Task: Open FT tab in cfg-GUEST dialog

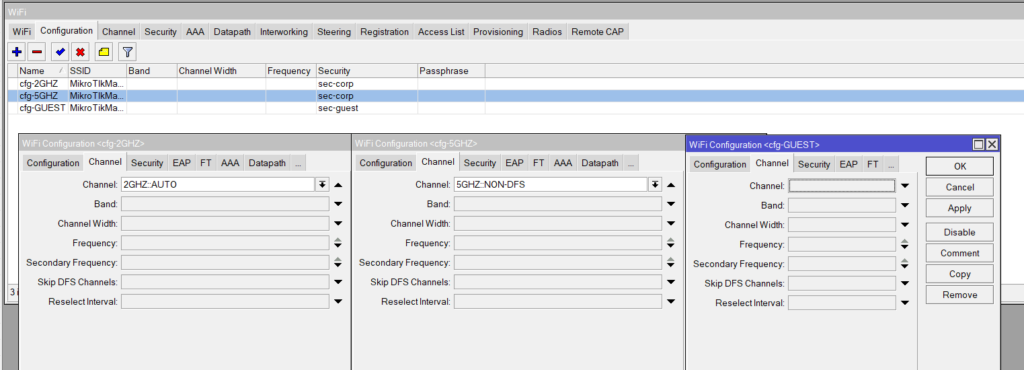Action: (872, 164)
